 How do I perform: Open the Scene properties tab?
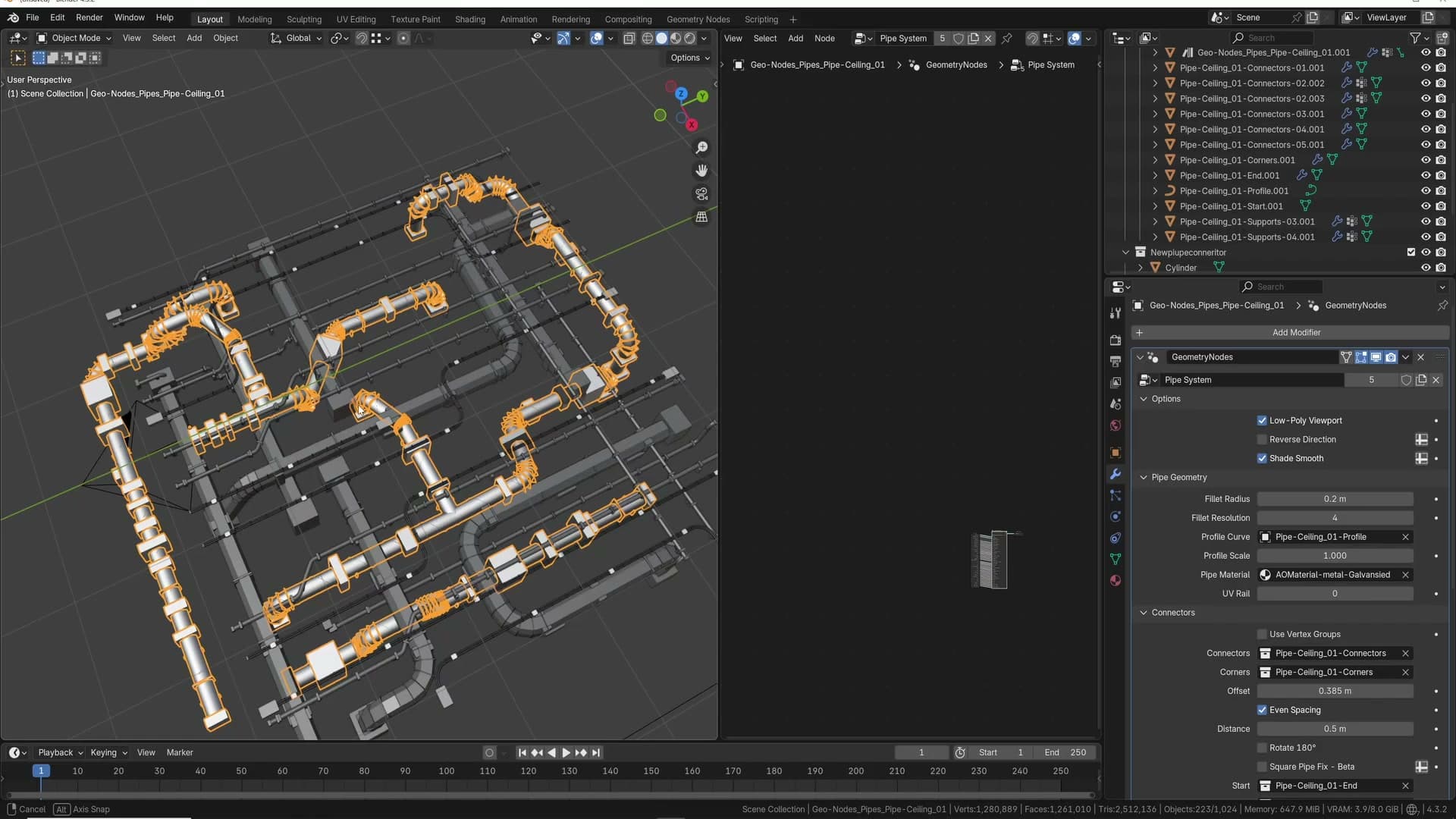pos(1115,404)
